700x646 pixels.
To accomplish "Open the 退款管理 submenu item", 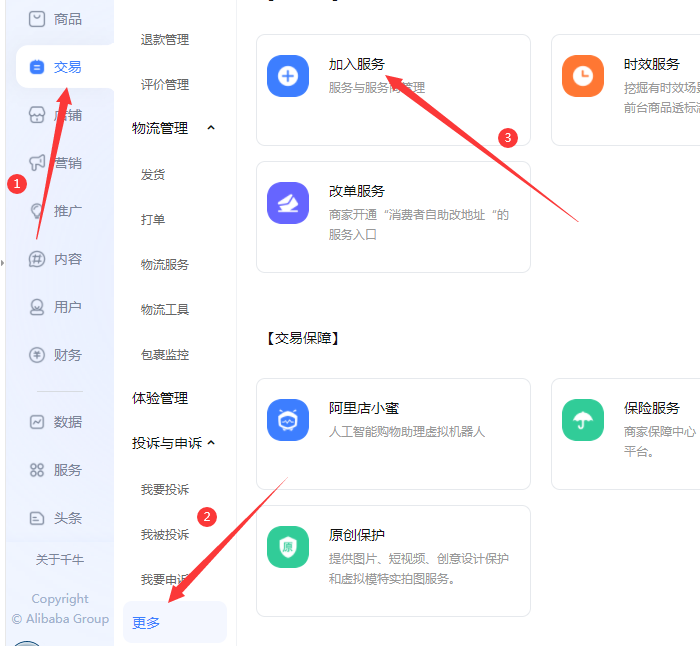I will click(x=165, y=40).
